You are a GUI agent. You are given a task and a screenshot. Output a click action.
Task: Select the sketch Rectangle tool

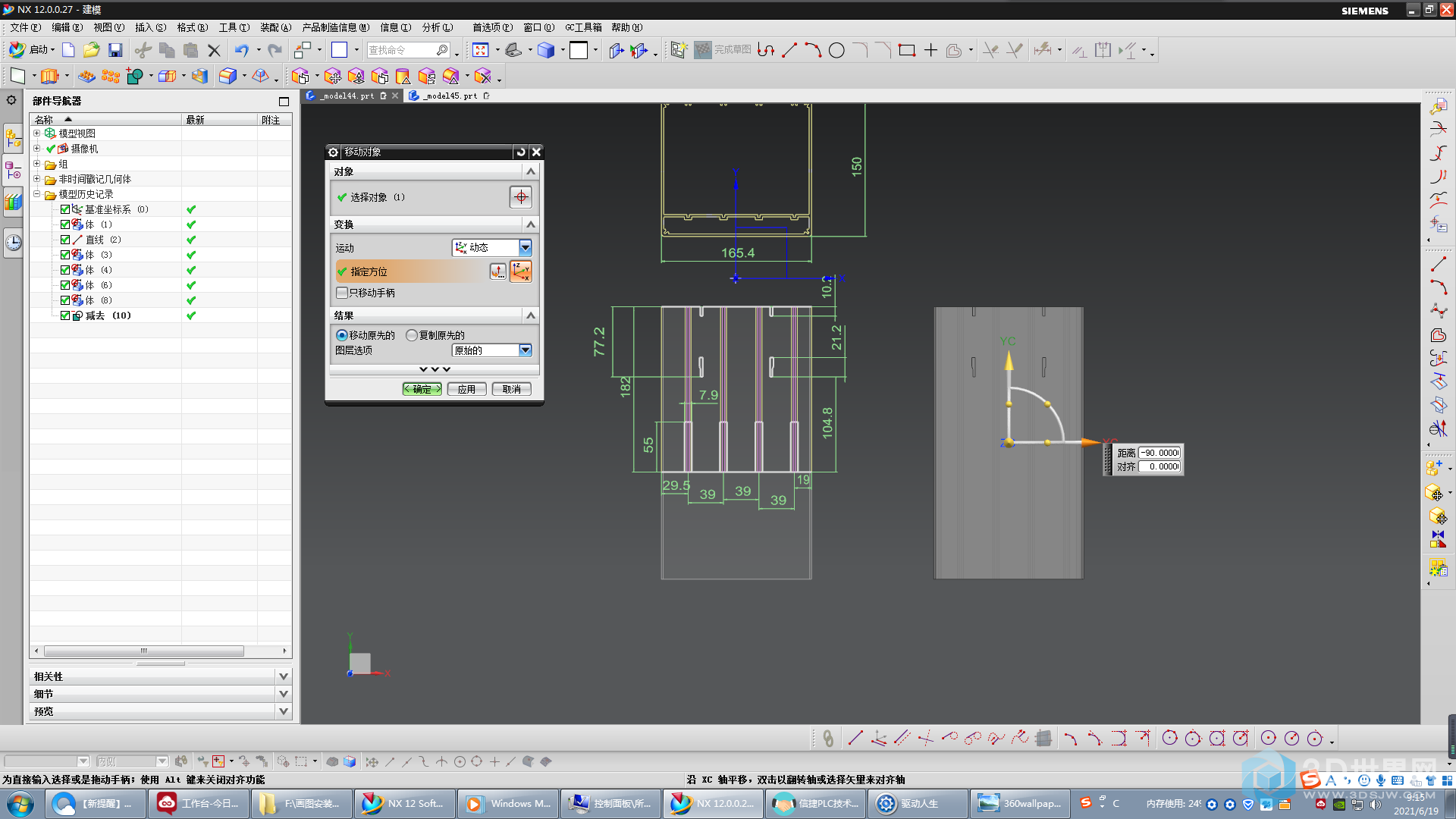(x=907, y=50)
